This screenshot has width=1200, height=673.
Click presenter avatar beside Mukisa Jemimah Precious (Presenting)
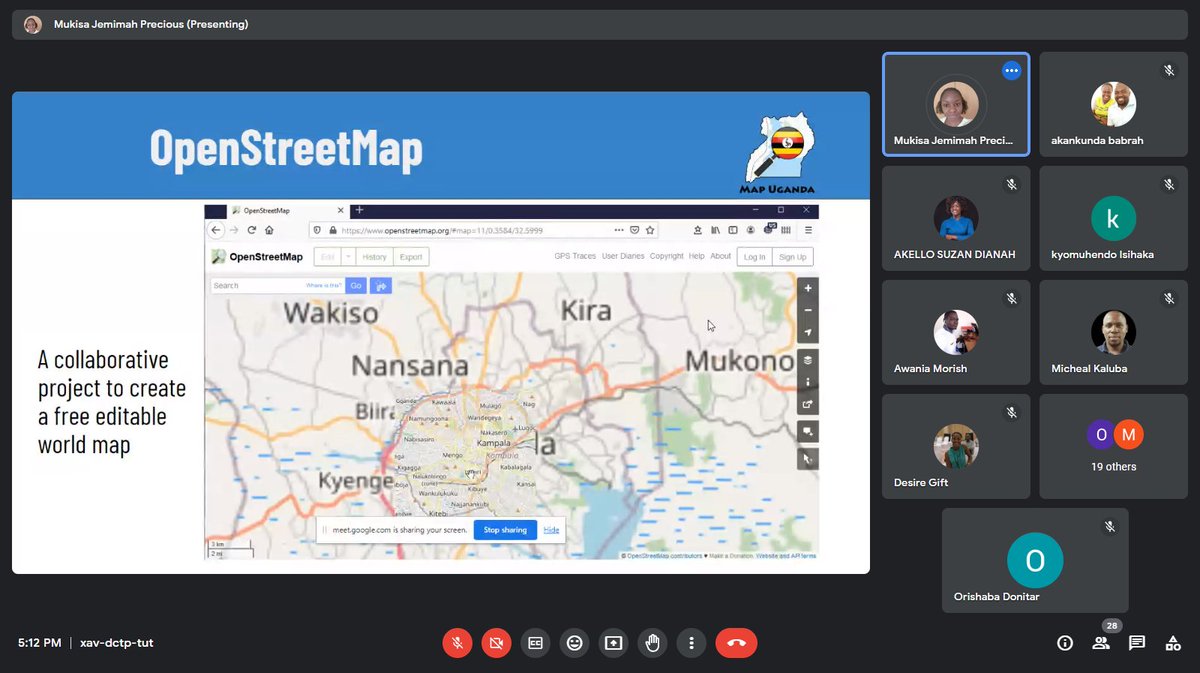tap(33, 24)
